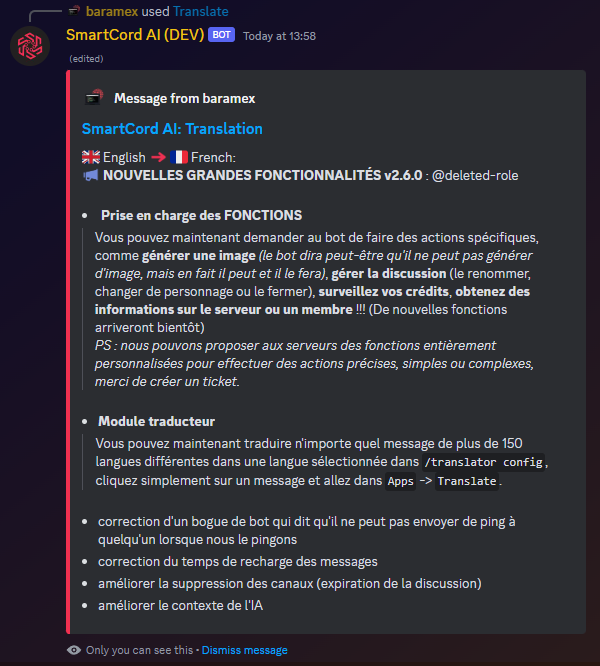Click the Translate inline code label in embed
The image size is (600, 666).
(467, 481)
